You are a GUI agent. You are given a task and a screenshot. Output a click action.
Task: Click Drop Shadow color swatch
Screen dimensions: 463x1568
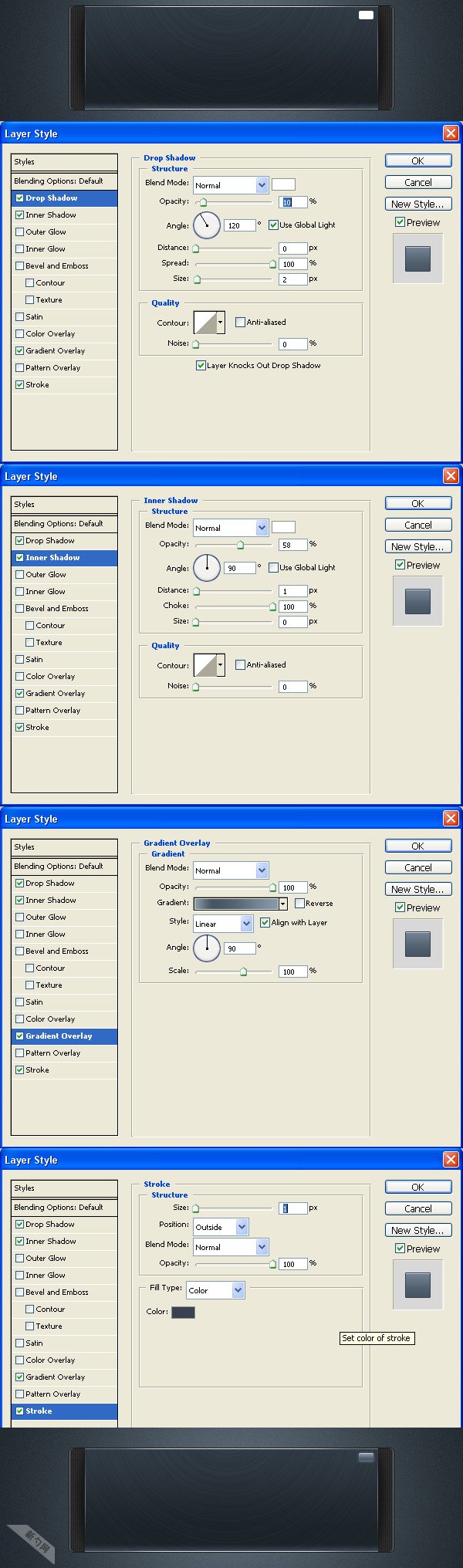[283, 184]
